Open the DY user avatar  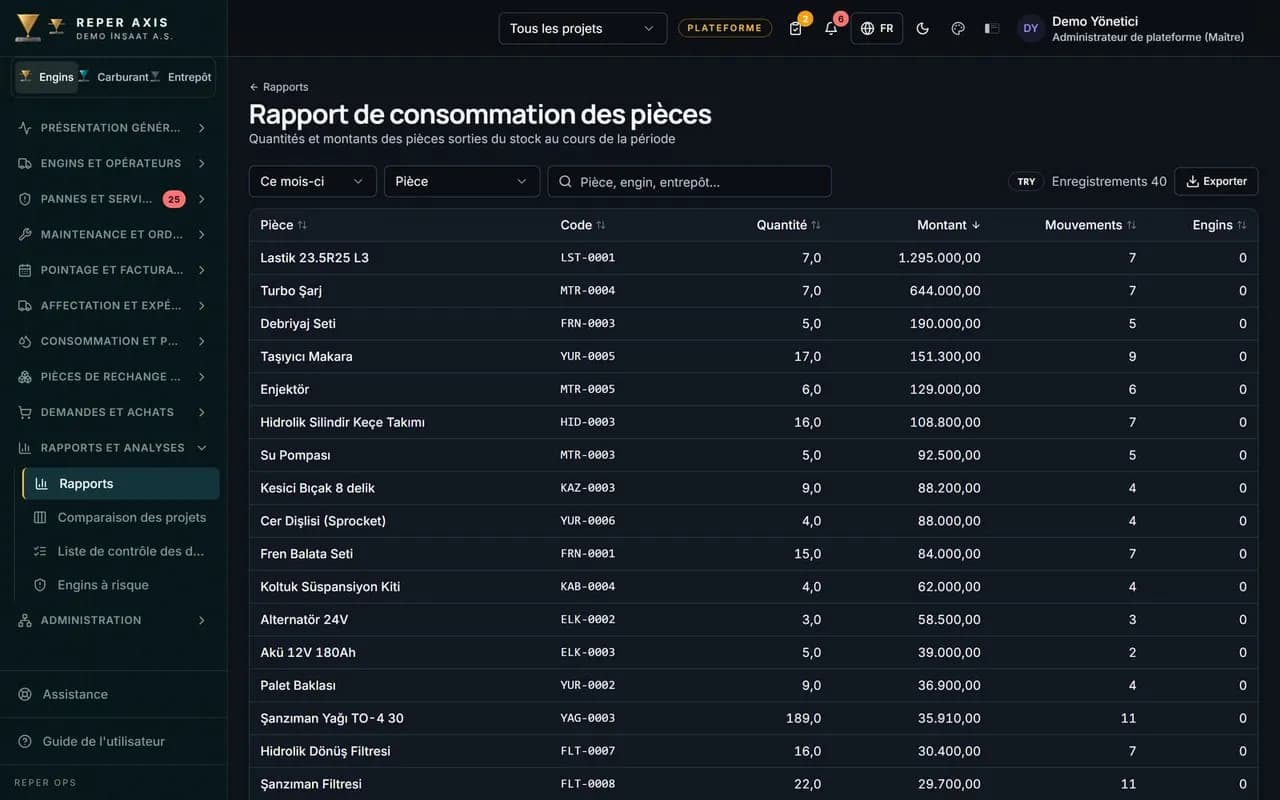1031,28
